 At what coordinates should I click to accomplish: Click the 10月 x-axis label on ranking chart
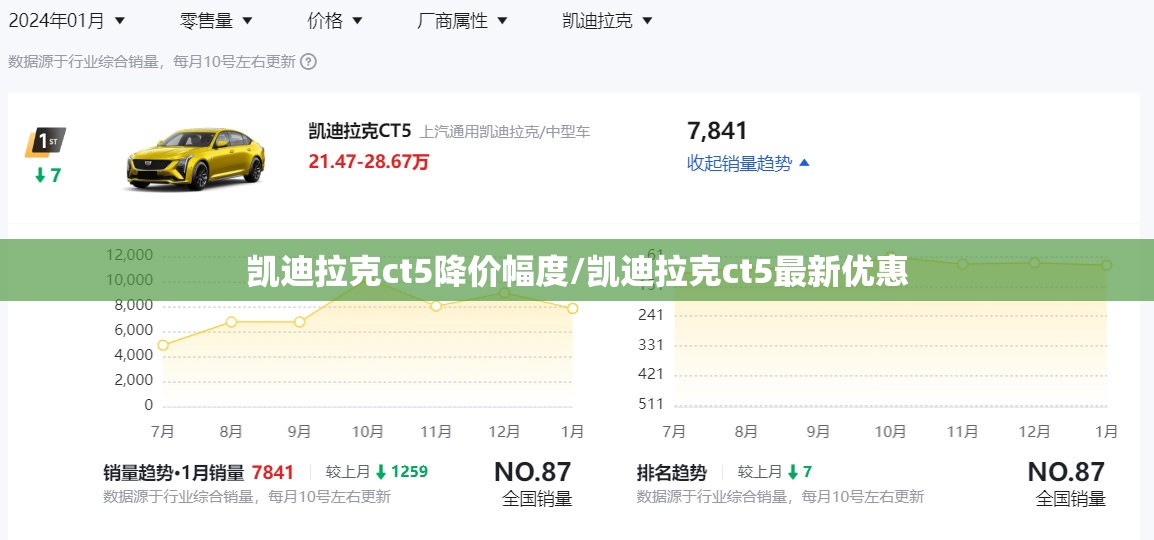point(890,431)
